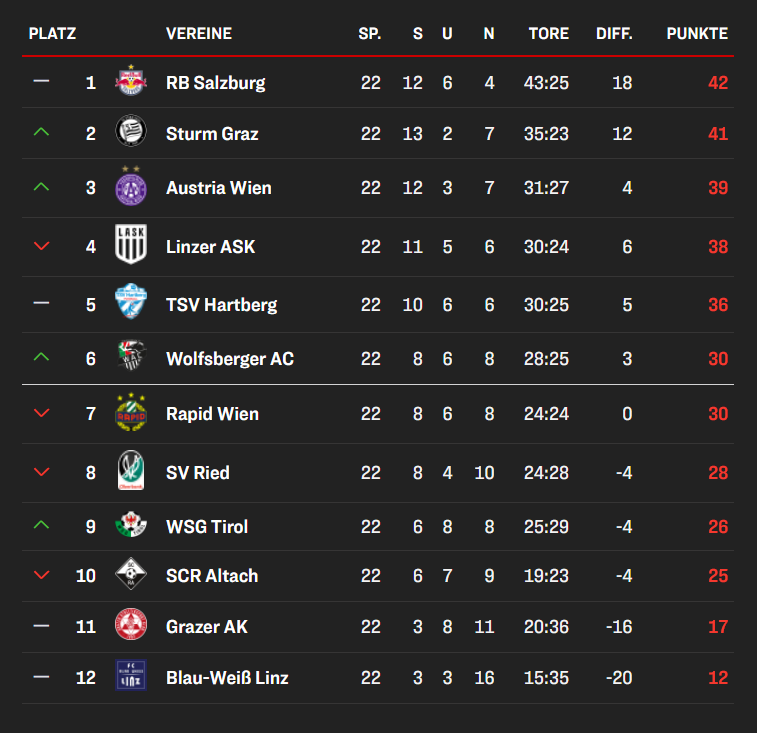Click the red down arrow beside SV Ried
This screenshot has height=733, width=757.
point(41,473)
